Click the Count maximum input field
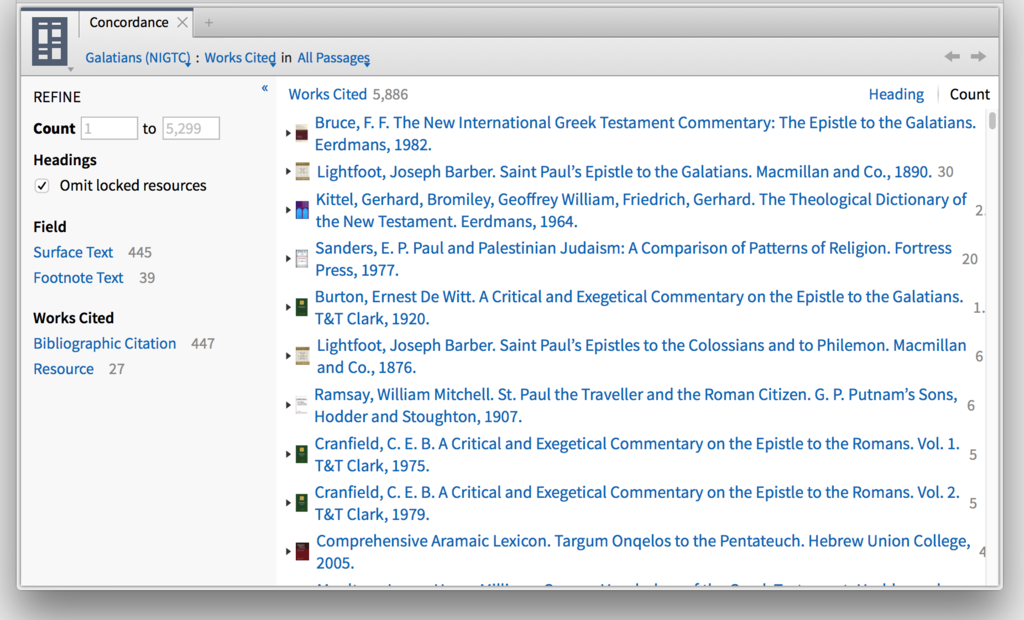This screenshot has width=1024, height=620. coord(191,128)
